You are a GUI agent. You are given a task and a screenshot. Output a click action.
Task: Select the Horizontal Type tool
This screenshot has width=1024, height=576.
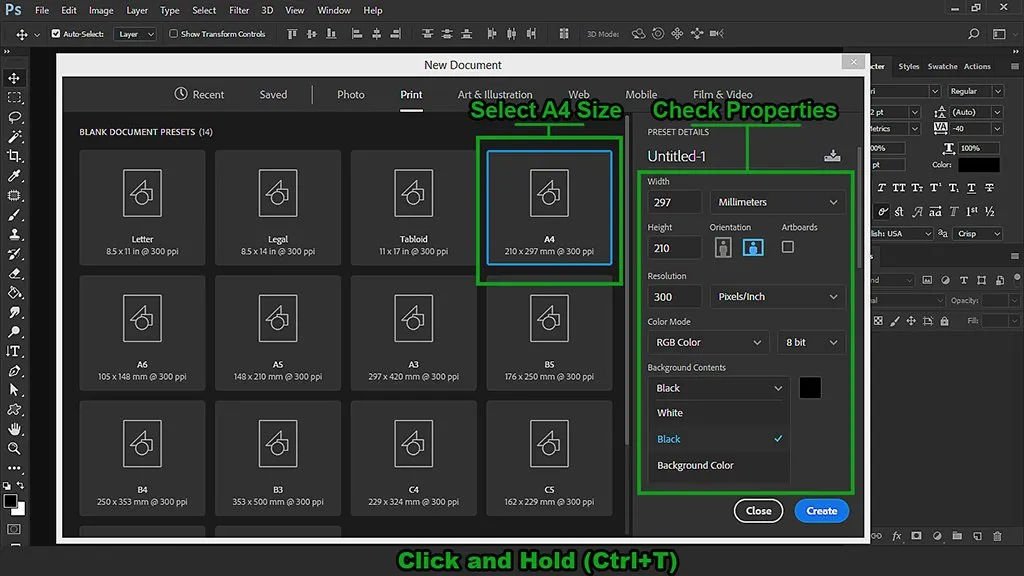pos(14,351)
